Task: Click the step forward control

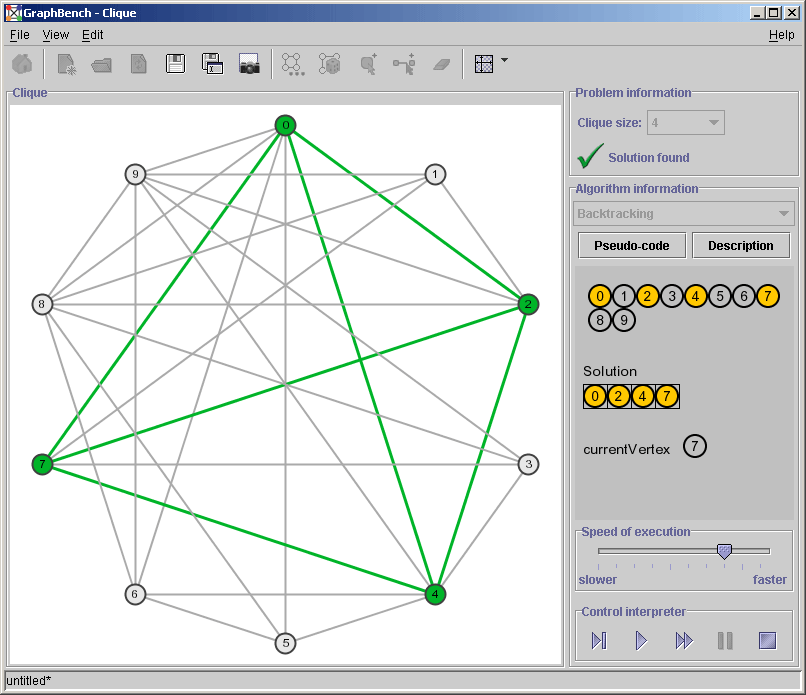Action: pos(599,641)
